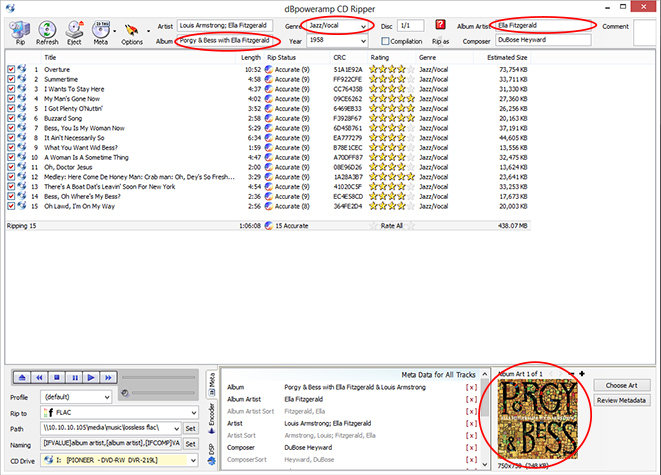Viewport: 661px width, 475px height.
Task: Clear the Album Artist metadata with [x]
Action: coord(471,400)
